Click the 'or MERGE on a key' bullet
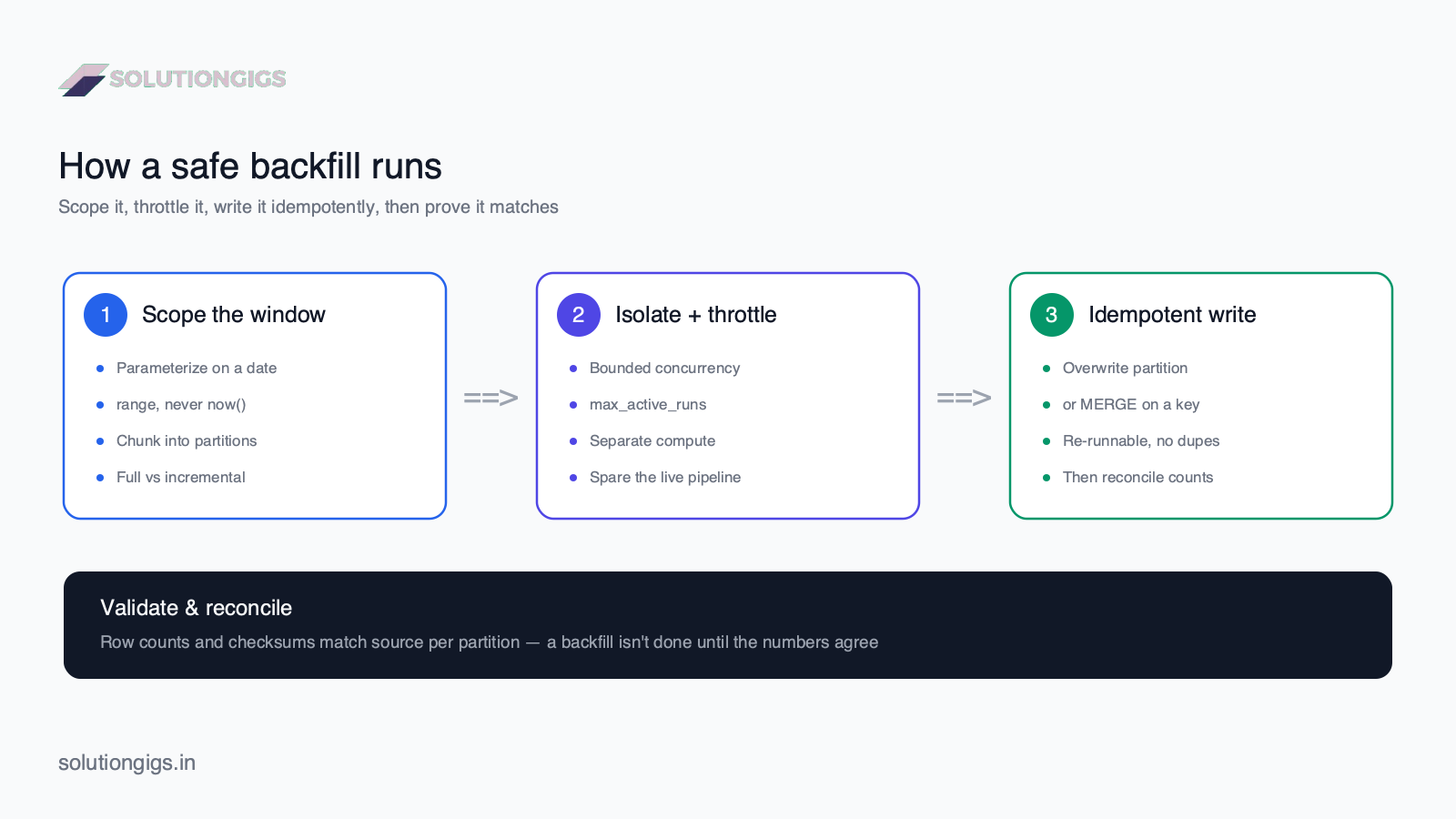This screenshot has width=1456, height=819. point(1131,405)
